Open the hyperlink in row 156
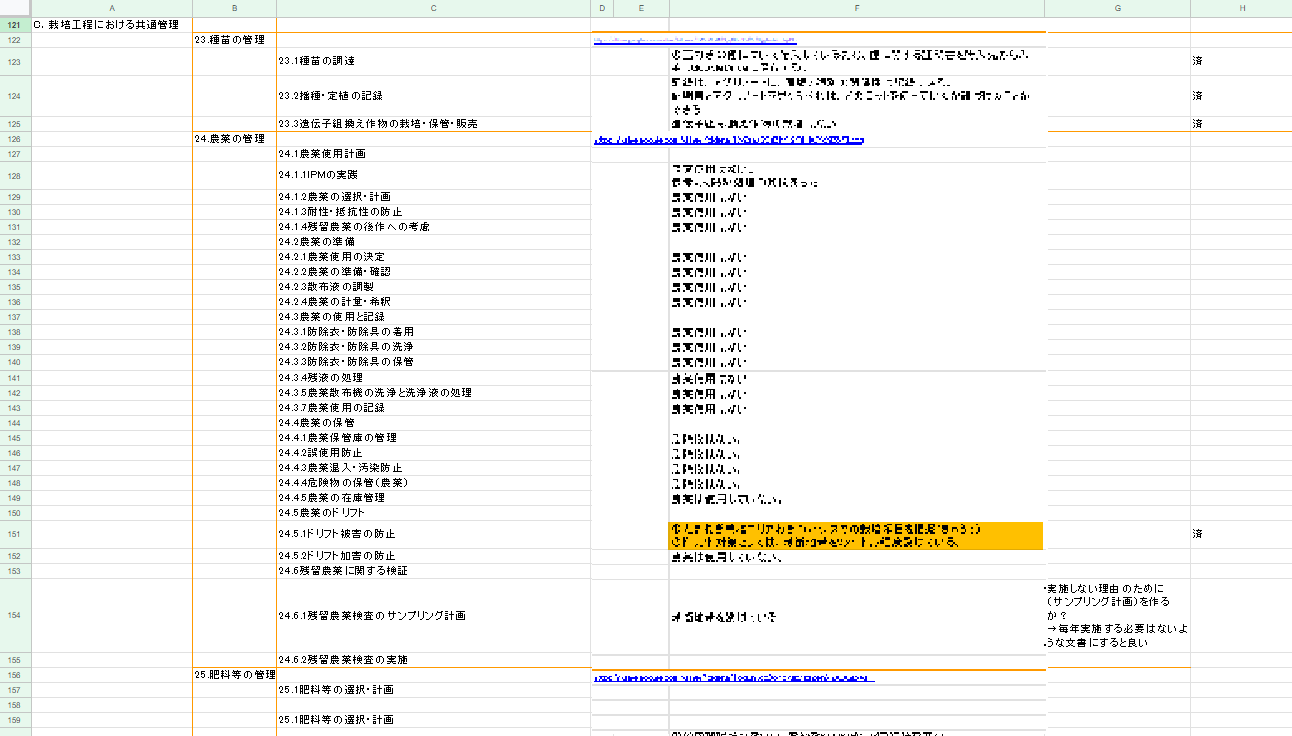Screen dimensions: 1292x736 click(x=733, y=677)
